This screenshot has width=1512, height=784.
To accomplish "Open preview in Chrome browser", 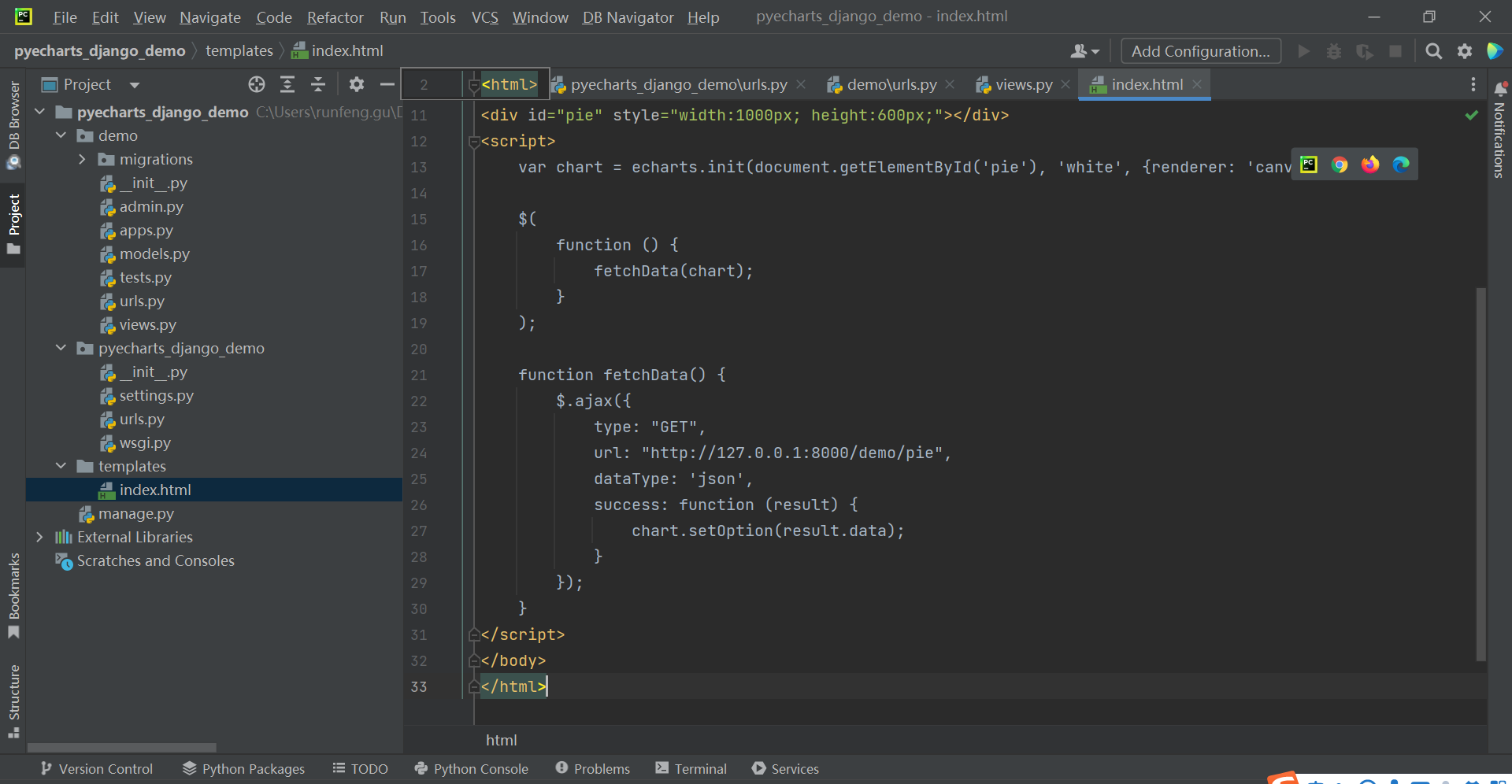I will point(1340,165).
